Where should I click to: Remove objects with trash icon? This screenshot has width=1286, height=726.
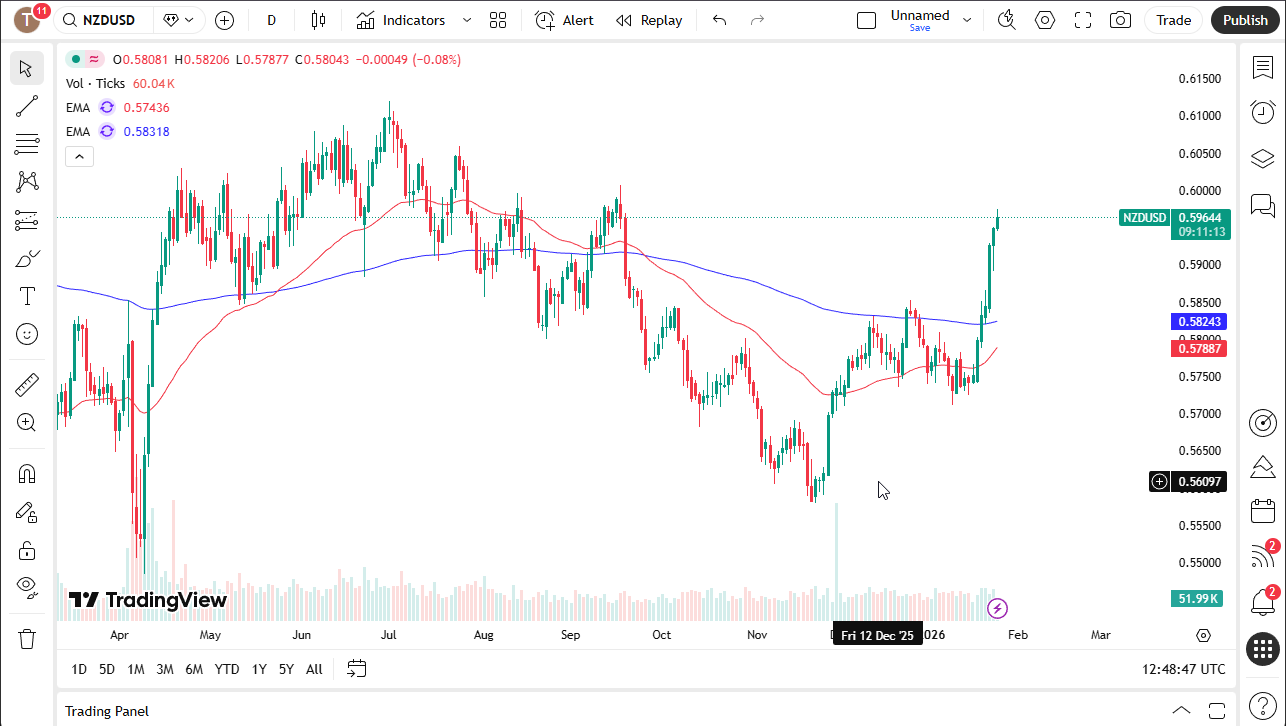point(27,638)
